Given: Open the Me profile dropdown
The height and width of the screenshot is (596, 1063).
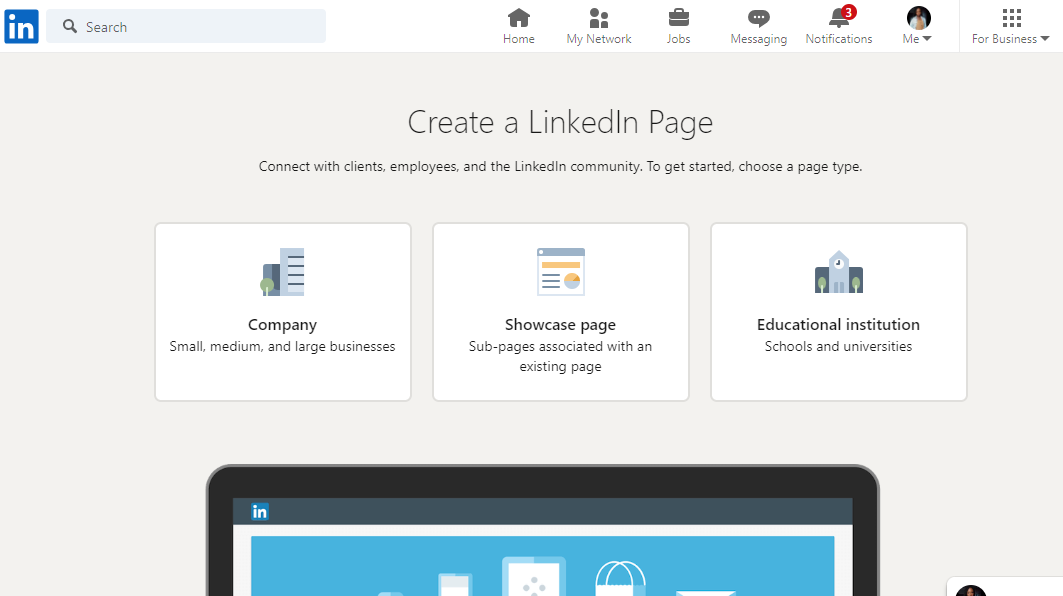Looking at the screenshot, I should (x=916, y=25).
